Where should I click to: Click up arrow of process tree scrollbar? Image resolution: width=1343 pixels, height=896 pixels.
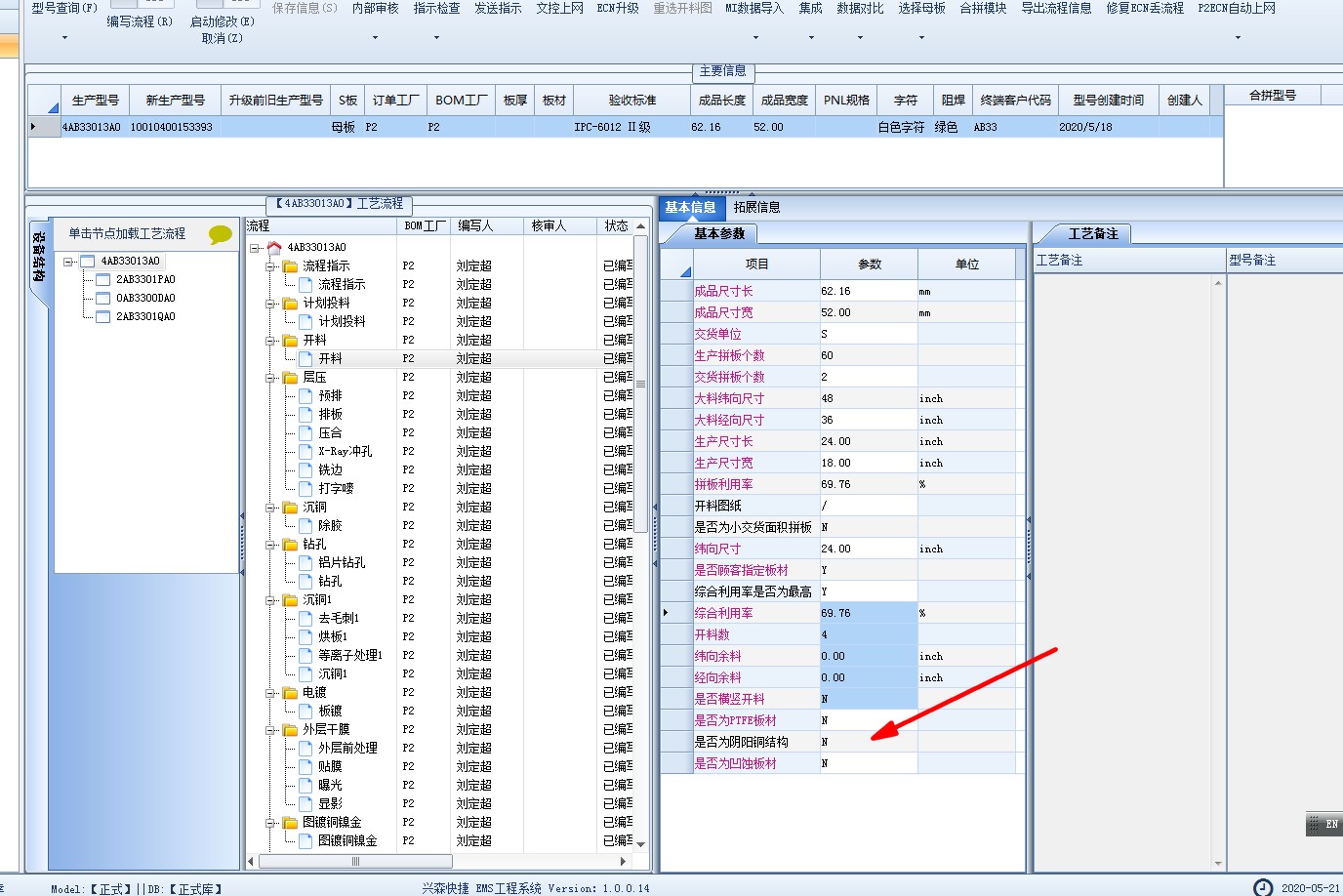pyautogui.click(x=641, y=226)
